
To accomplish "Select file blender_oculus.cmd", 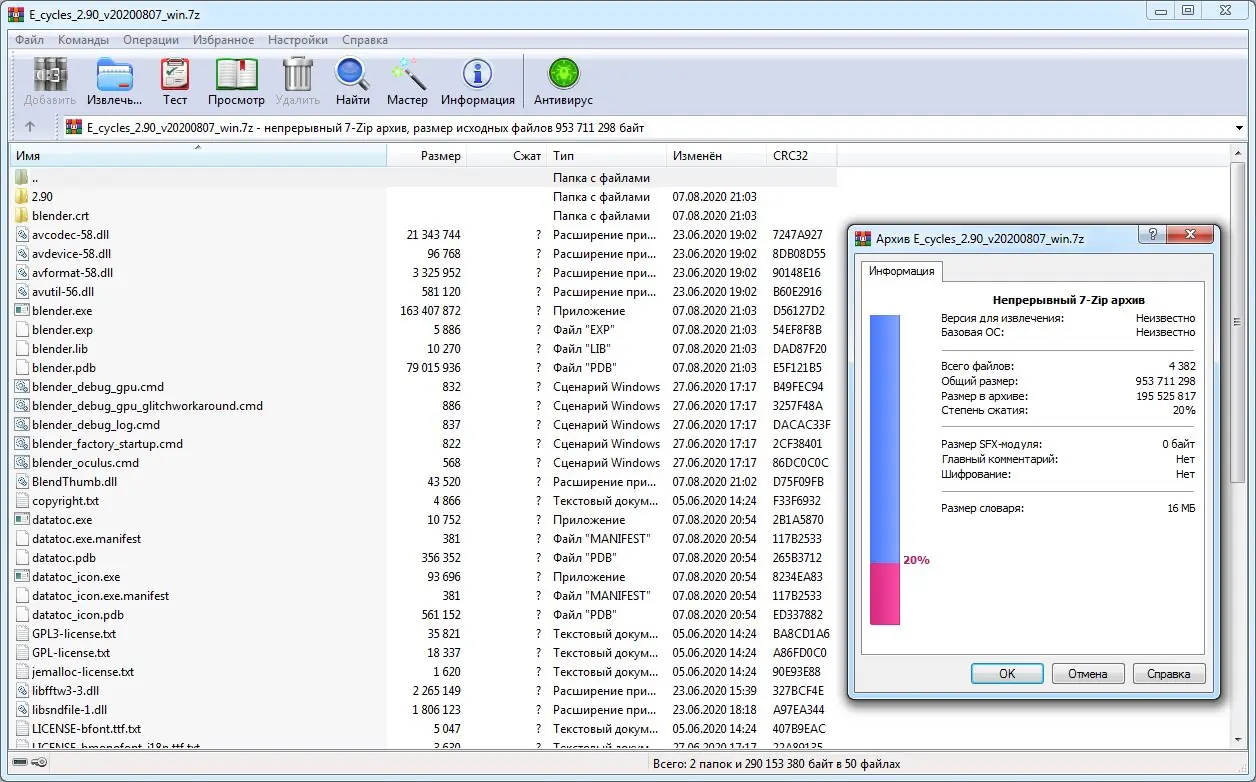I will pos(85,463).
